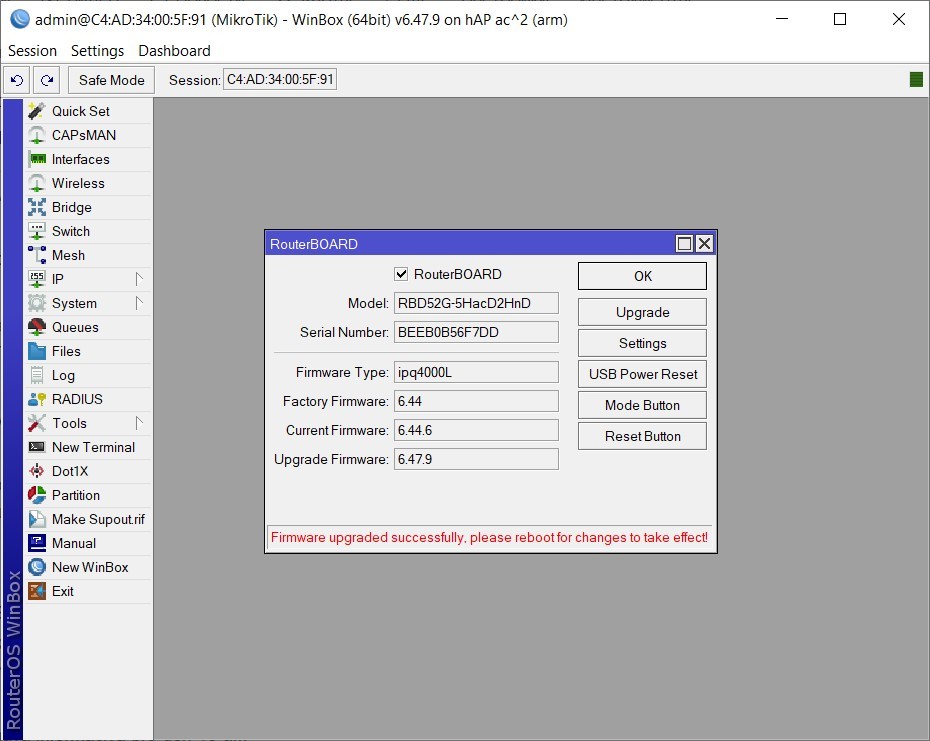Launch New Terminal from sidebar icon
The width and height of the screenshot is (930, 741).
point(37,447)
